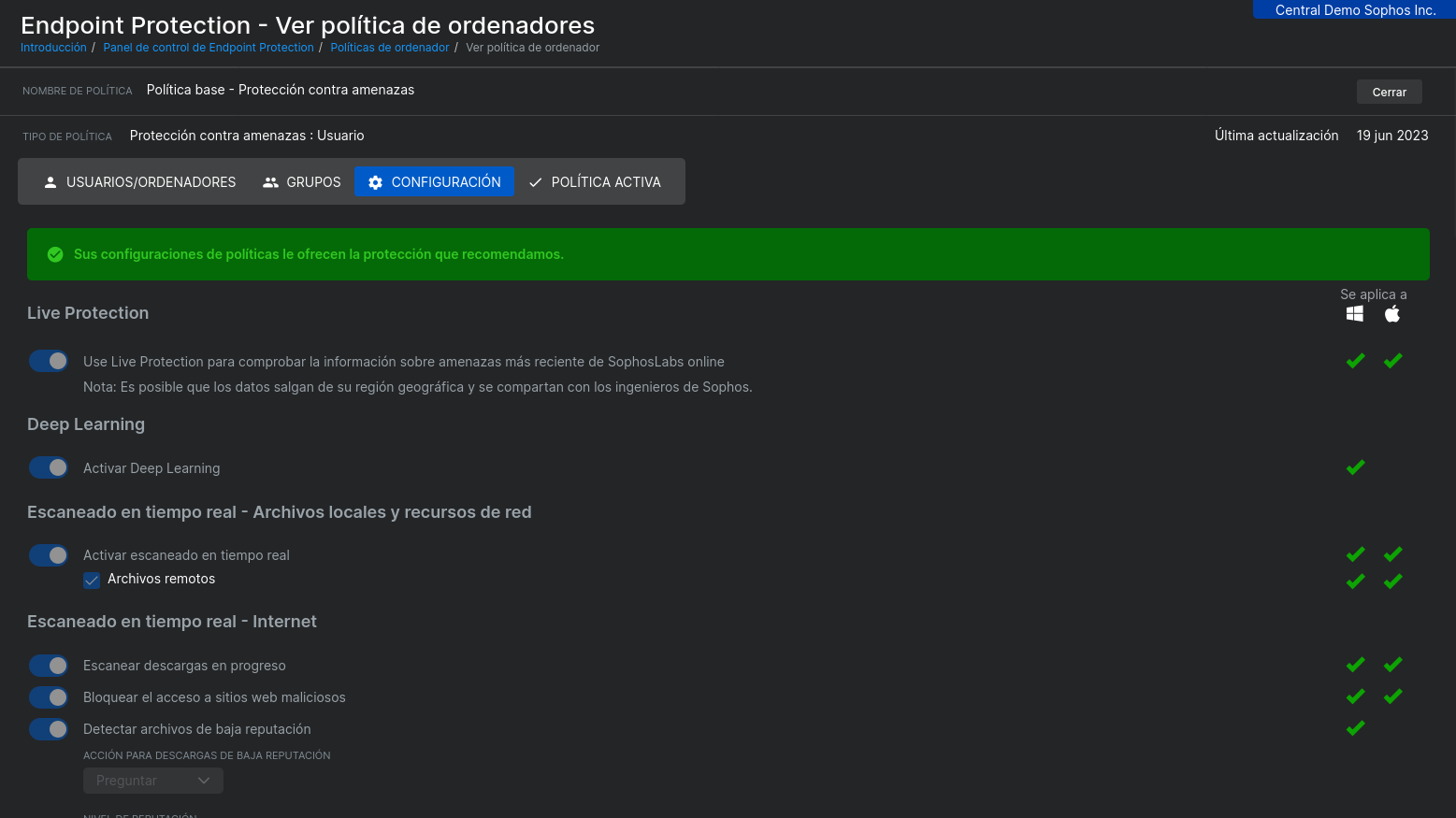Switch to the Política activa tab
The image size is (1456, 818).
595,182
